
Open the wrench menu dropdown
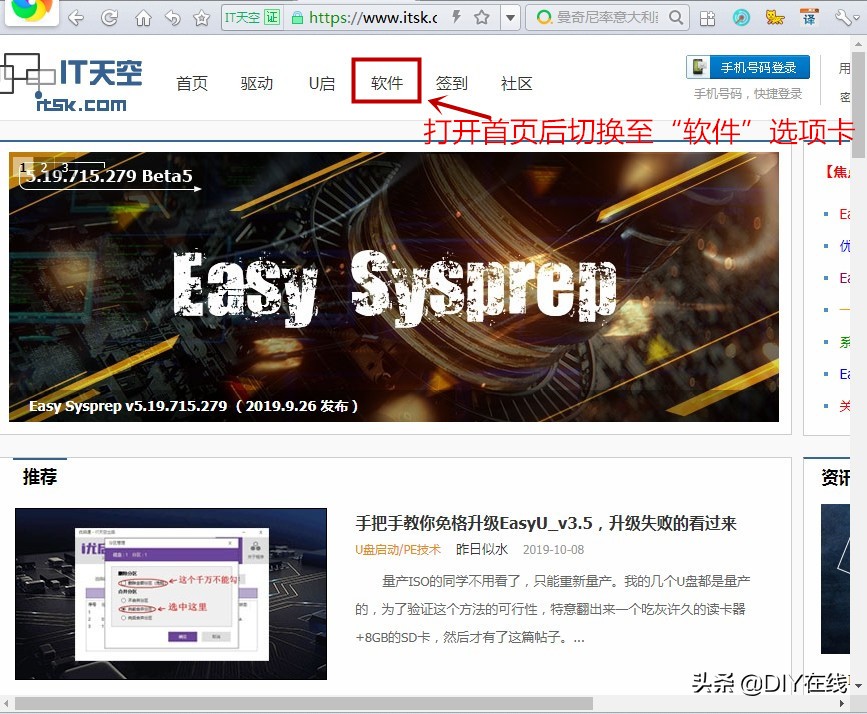point(845,16)
